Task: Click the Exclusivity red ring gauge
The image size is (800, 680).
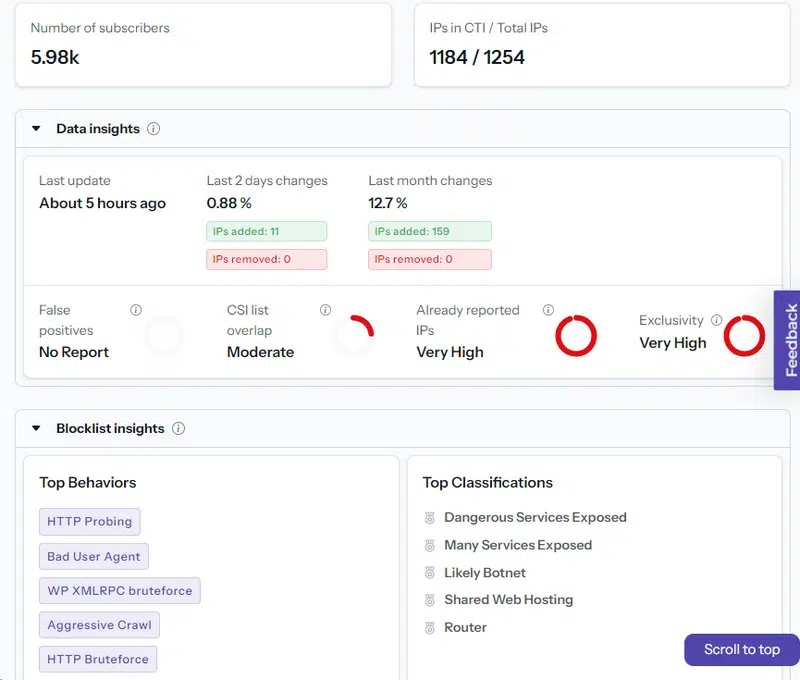Action: (744, 336)
